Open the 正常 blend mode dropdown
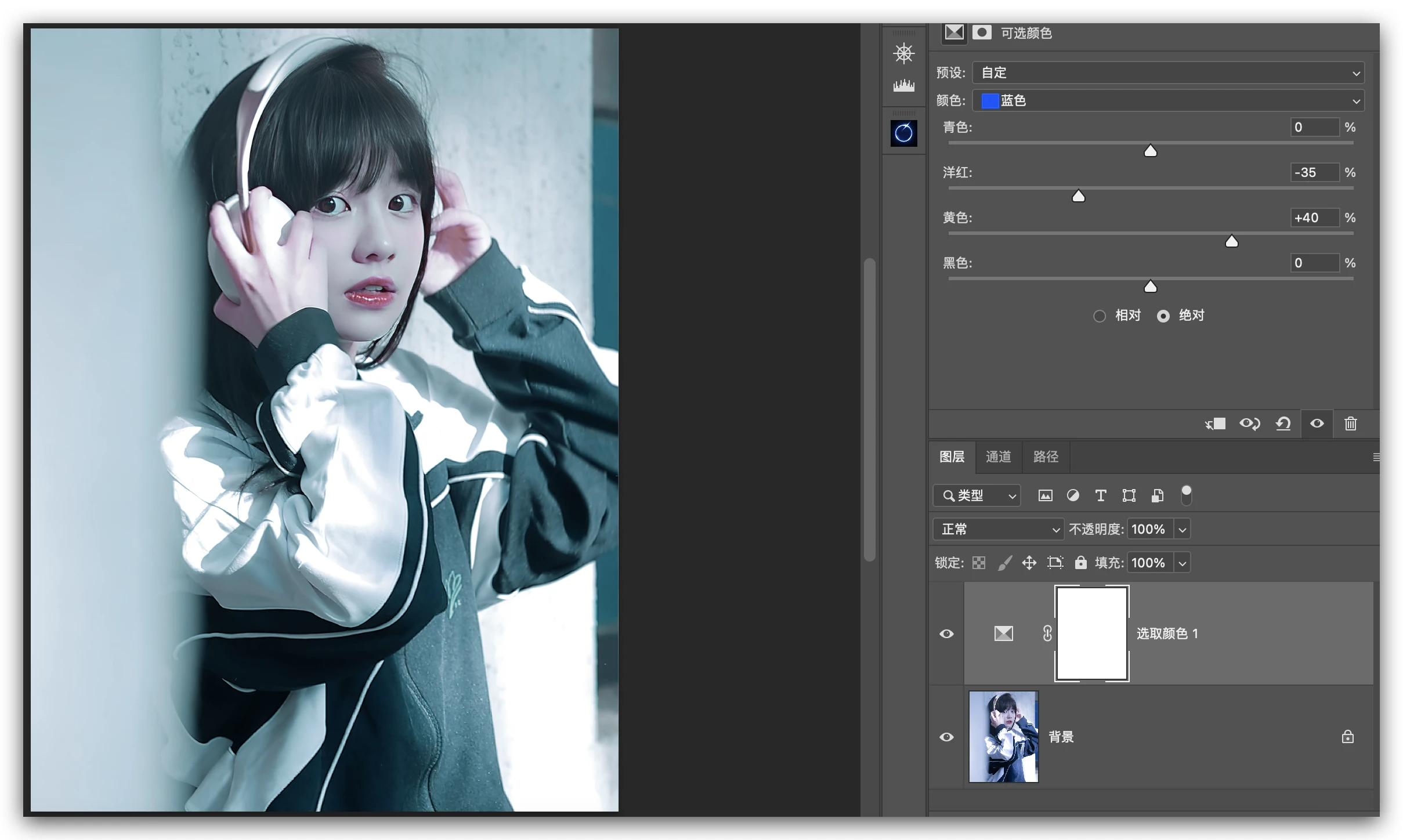Image resolution: width=1403 pixels, height=840 pixels. pos(998,529)
